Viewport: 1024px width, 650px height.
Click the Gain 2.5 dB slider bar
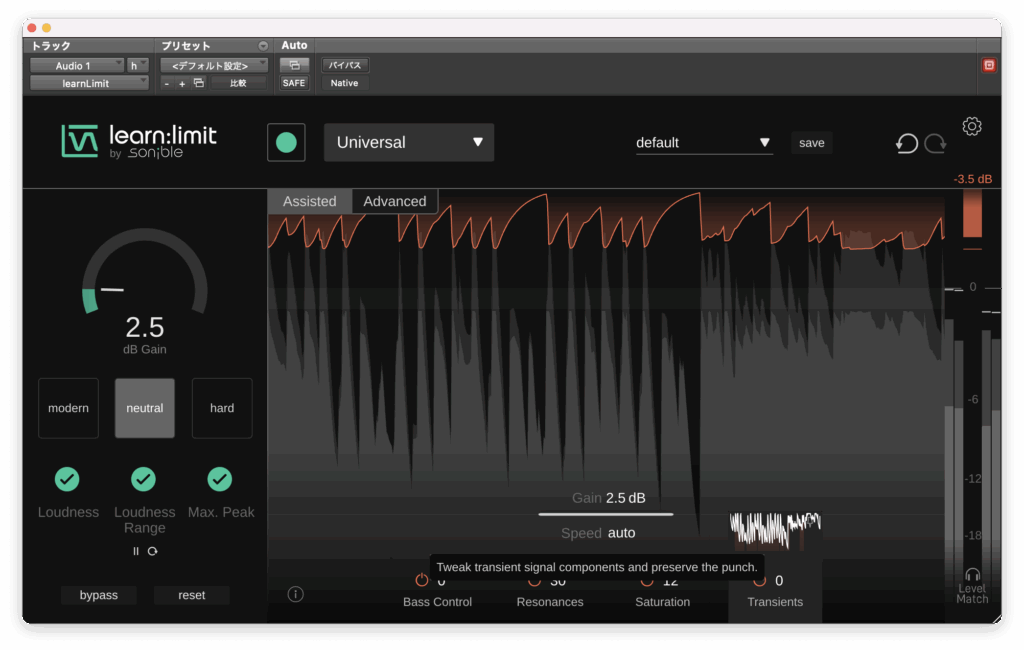605,514
